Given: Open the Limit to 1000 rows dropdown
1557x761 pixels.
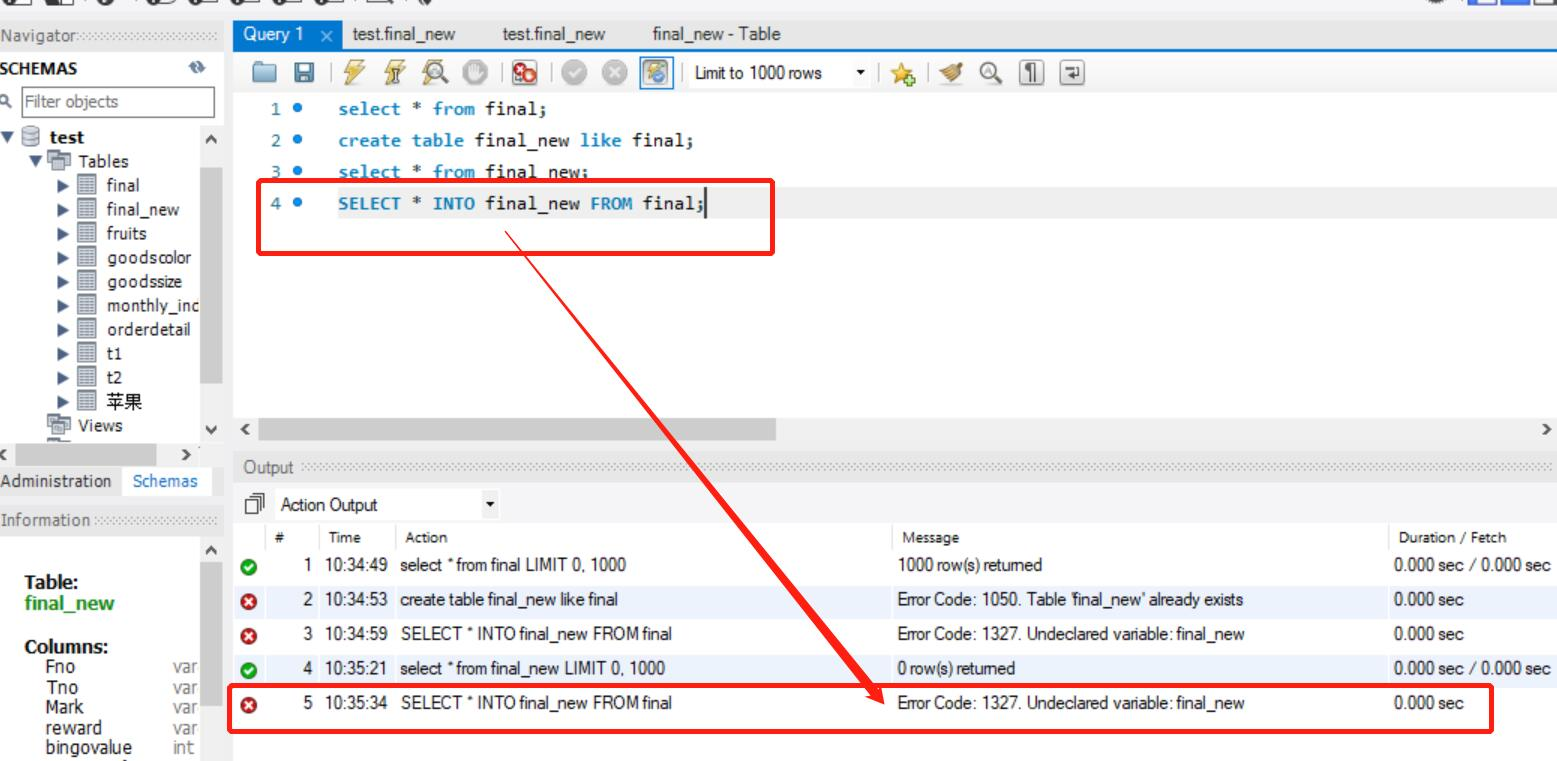Looking at the screenshot, I should click(780, 73).
